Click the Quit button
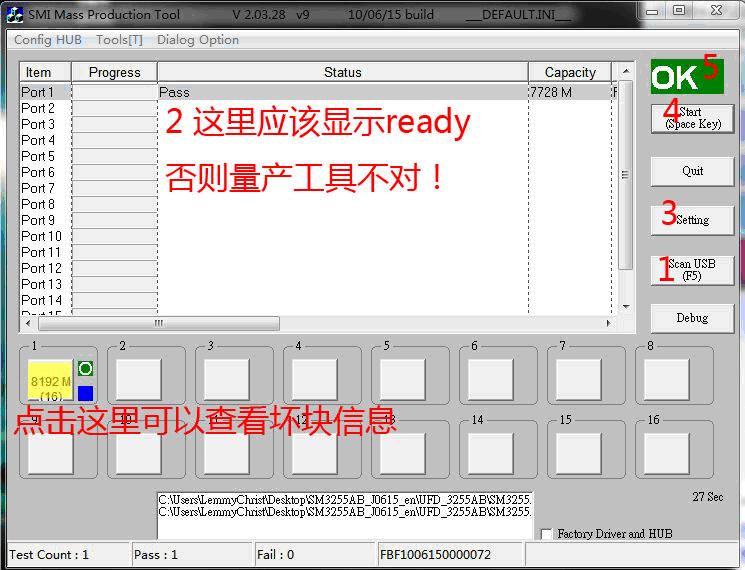The height and width of the screenshot is (570, 745). pos(692,171)
